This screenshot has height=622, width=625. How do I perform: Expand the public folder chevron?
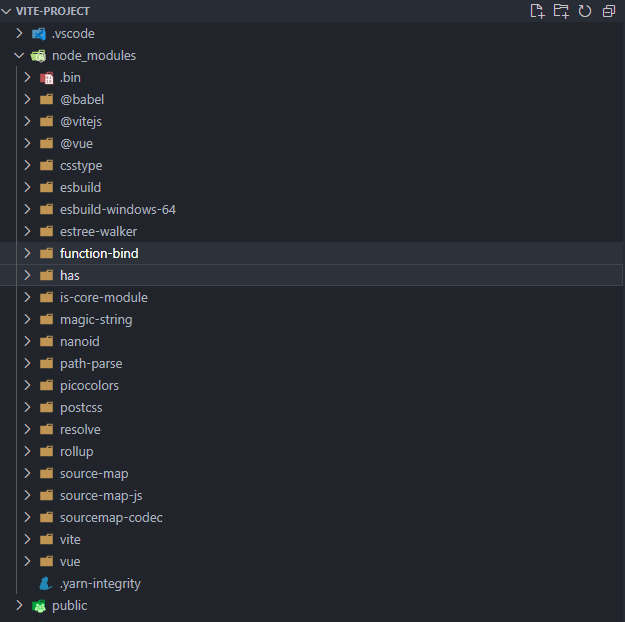point(19,605)
